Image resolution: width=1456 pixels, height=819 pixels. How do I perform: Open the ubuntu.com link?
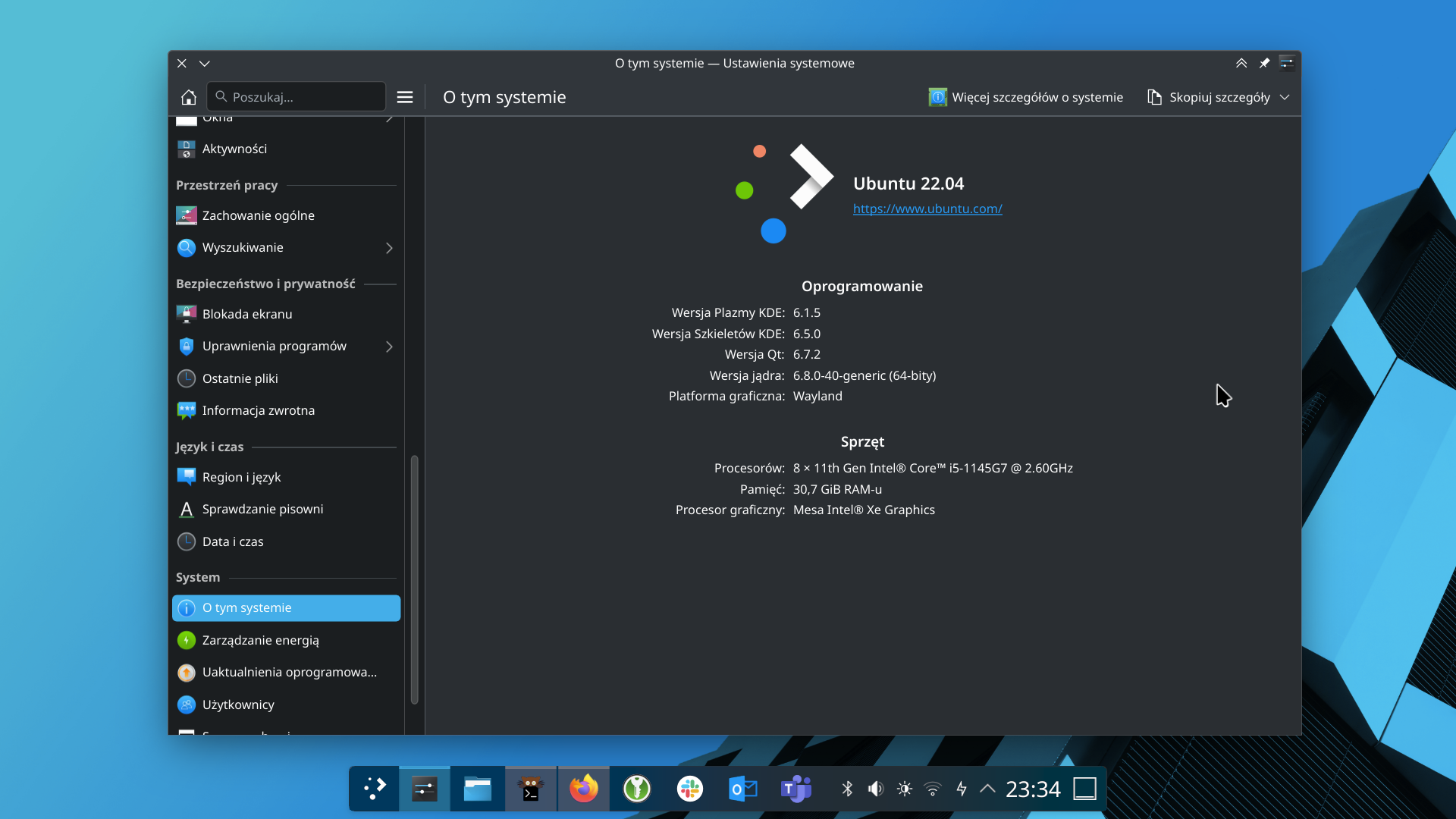[x=927, y=209]
